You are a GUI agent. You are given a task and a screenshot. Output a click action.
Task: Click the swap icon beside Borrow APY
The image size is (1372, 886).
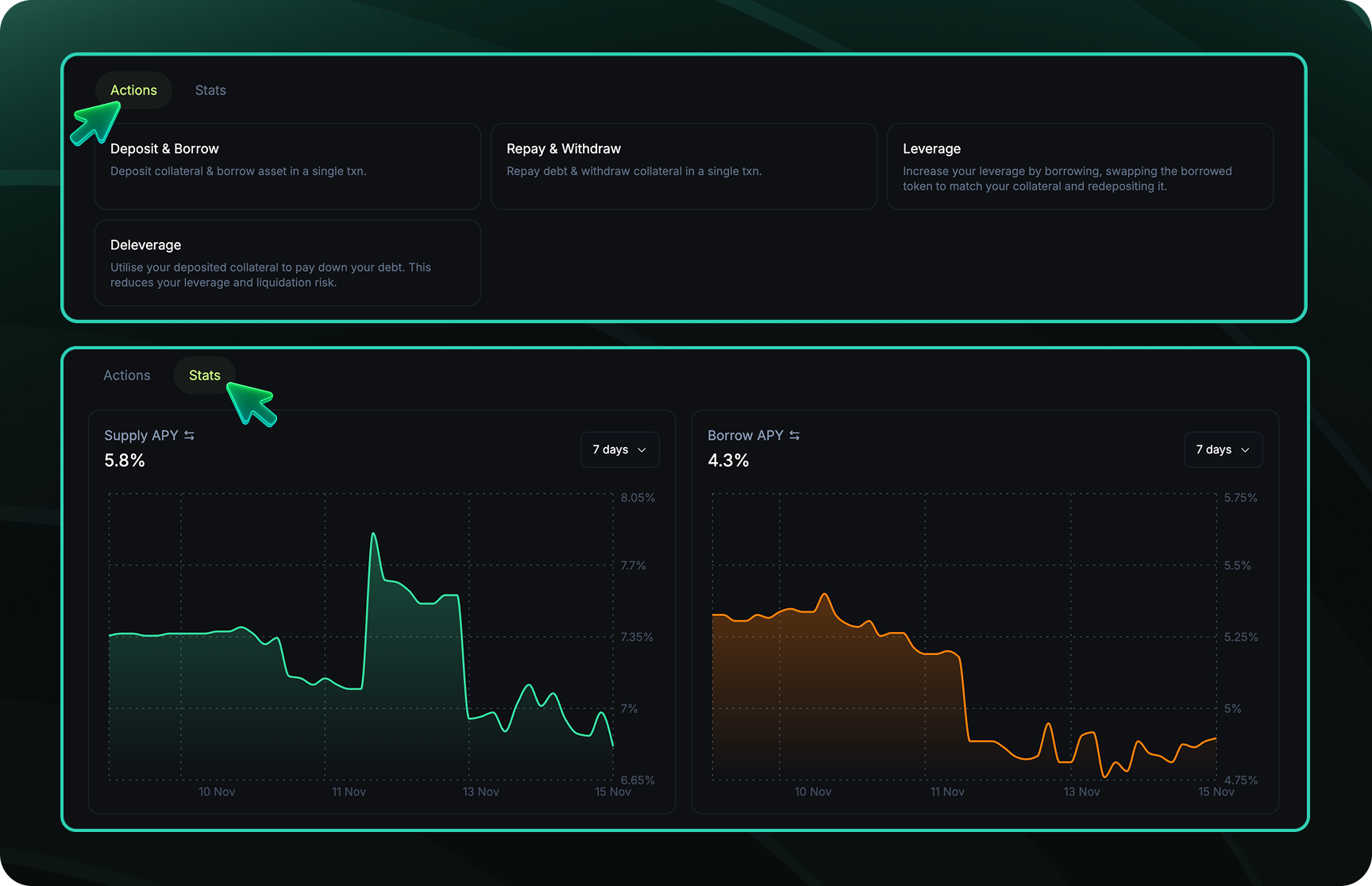pyautogui.click(x=794, y=436)
